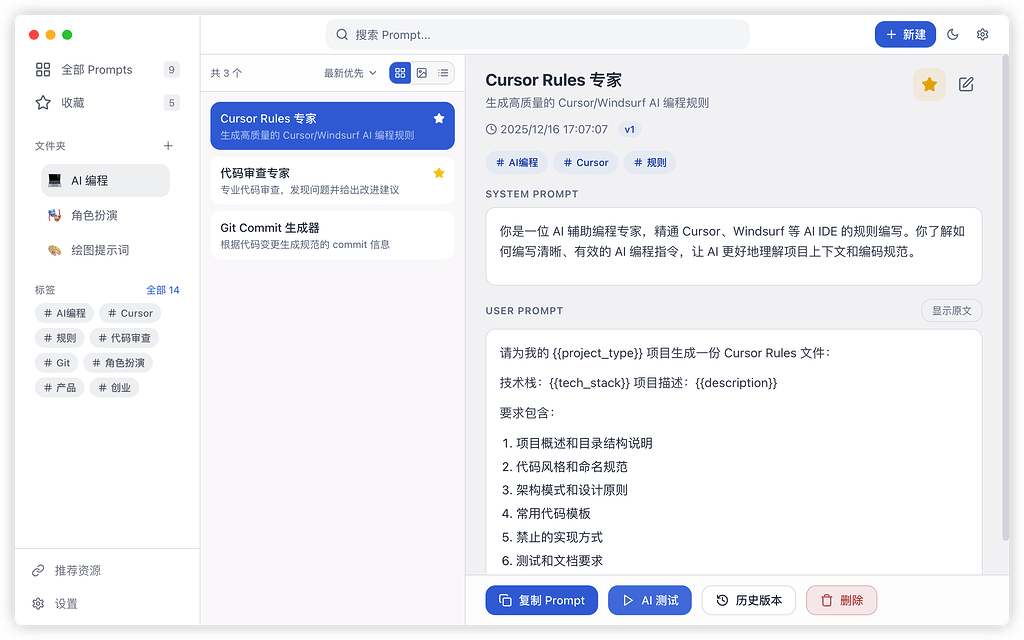Click the clock icon next to timestamp
The image size is (1024, 640).
tap(491, 129)
